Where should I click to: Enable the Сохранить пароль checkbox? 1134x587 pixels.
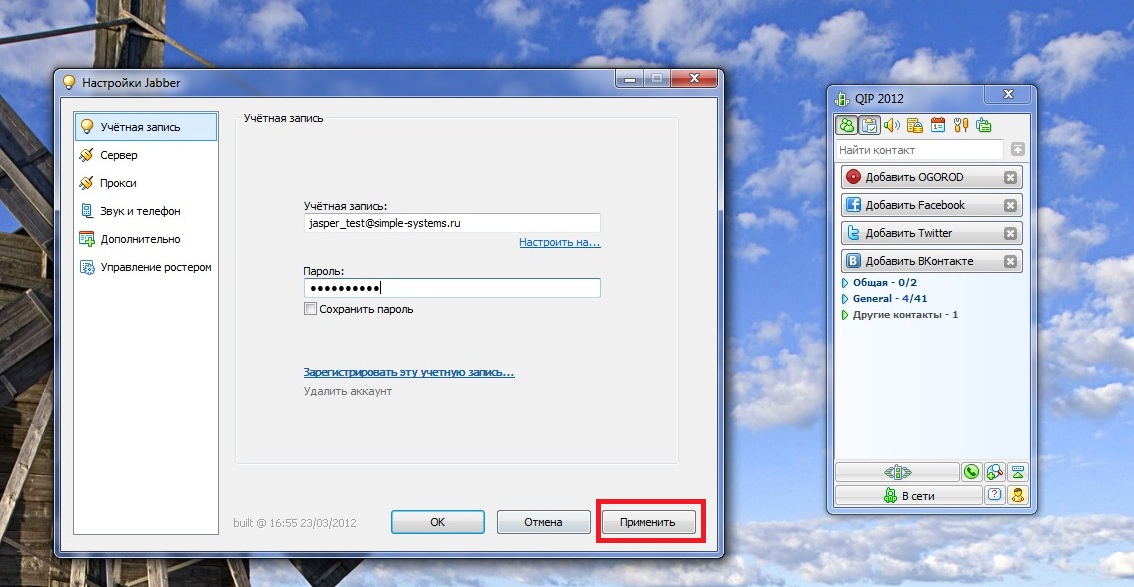(310, 309)
